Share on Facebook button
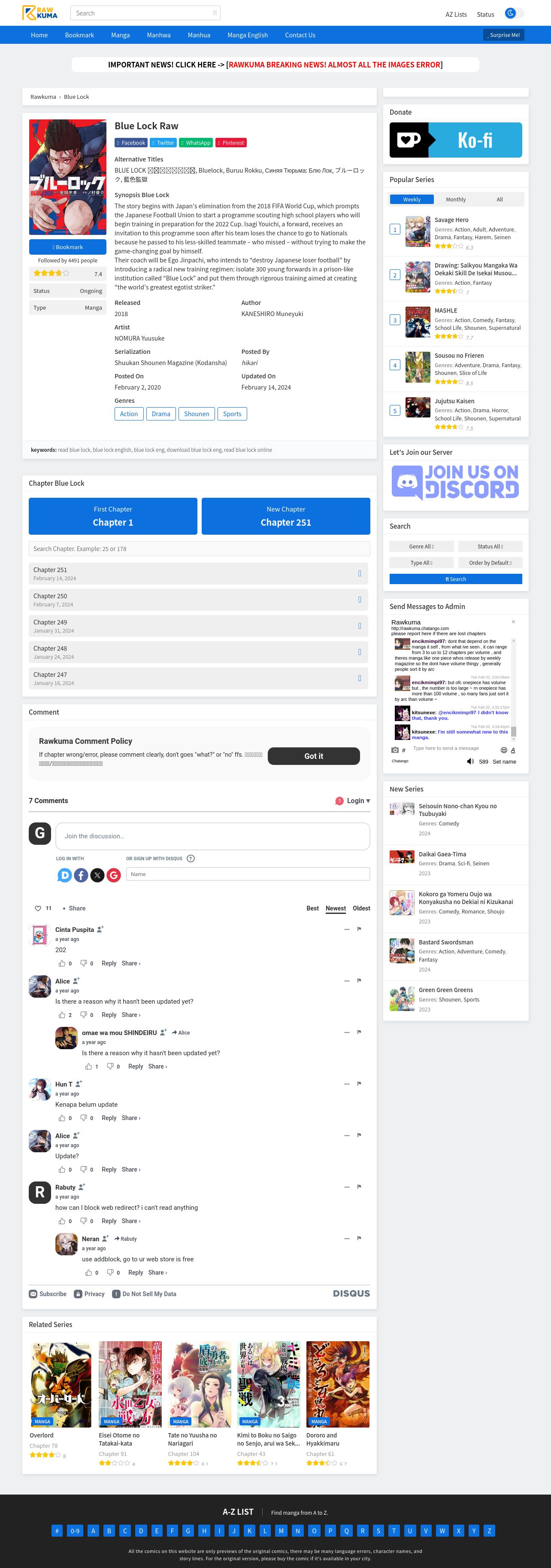551x1568 pixels. click(x=131, y=143)
